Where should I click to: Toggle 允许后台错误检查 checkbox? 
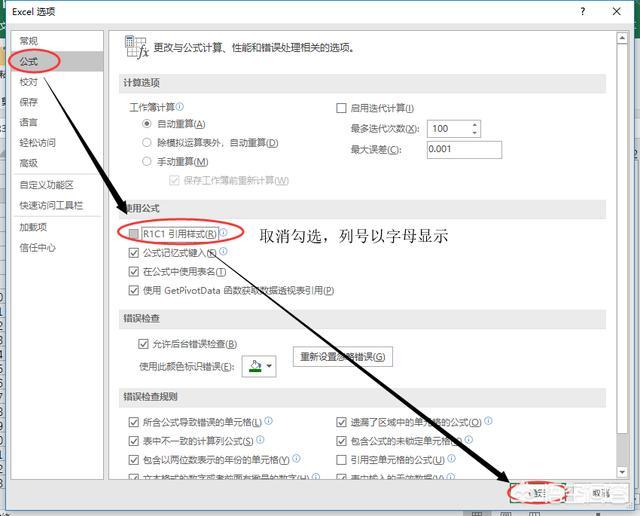point(143,344)
